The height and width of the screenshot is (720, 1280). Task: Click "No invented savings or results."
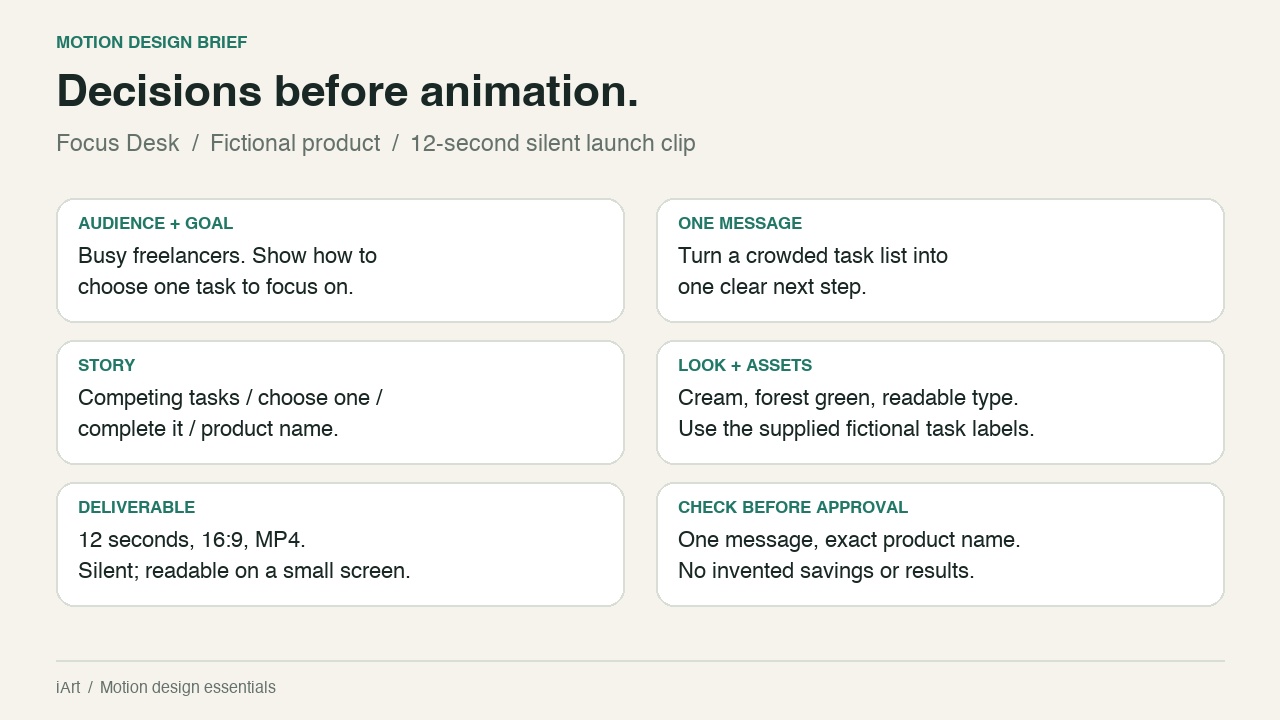click(x=826, y=571)
